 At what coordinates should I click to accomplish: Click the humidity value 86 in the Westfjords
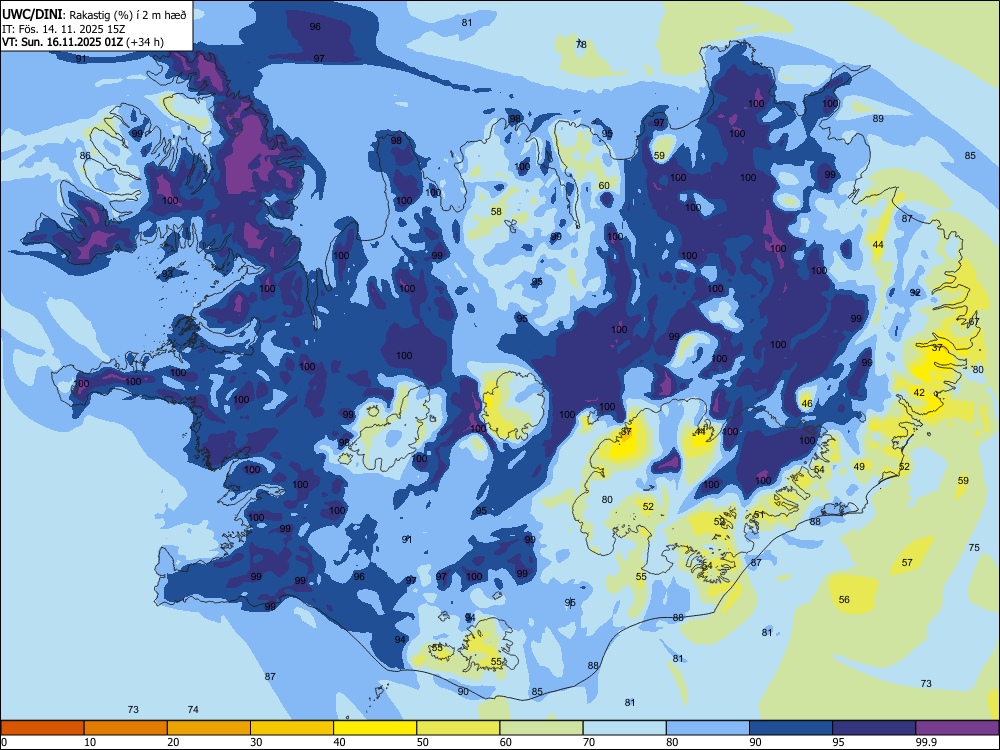tap(85, 156)
